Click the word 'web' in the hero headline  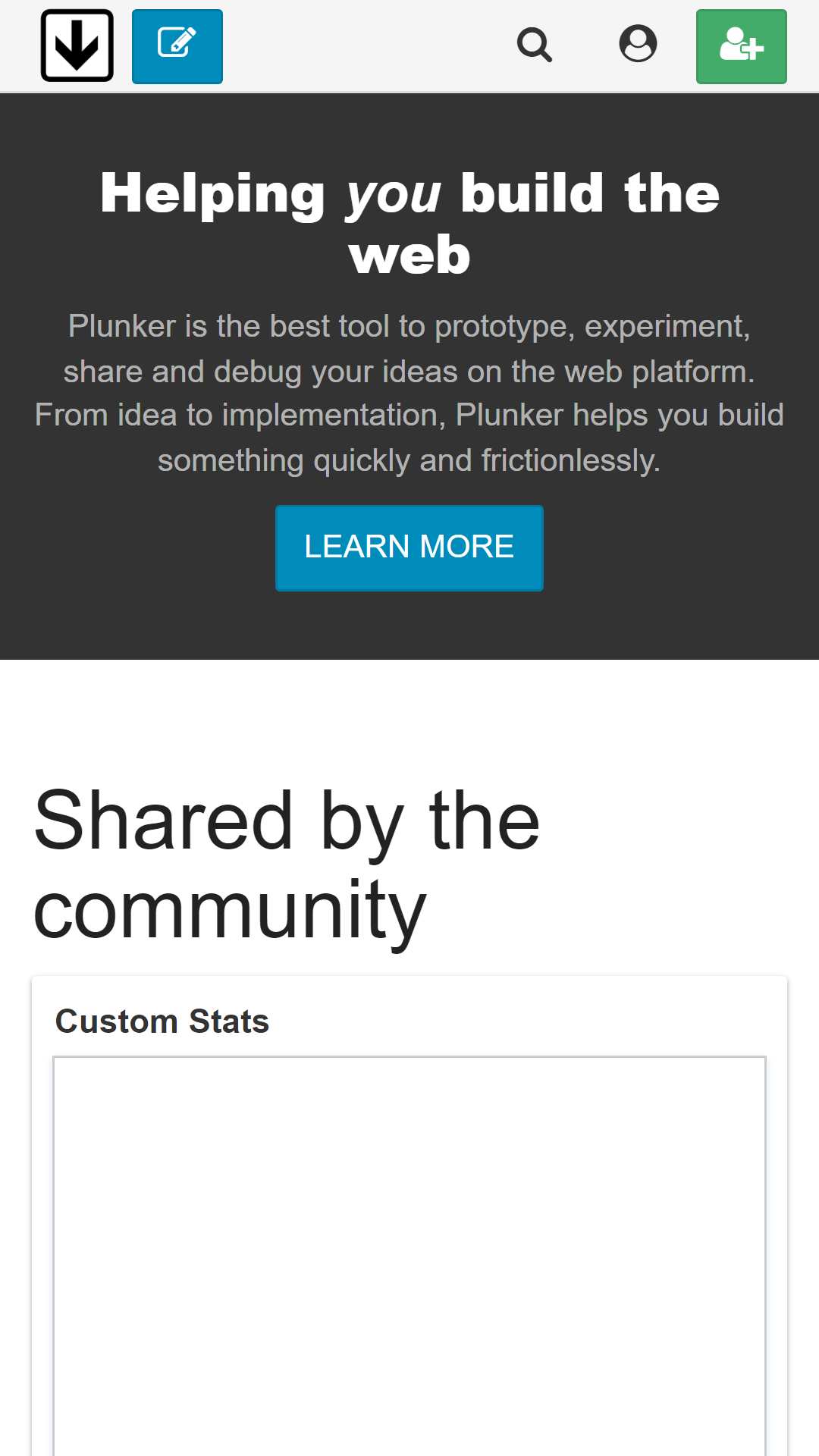(409, 256)
